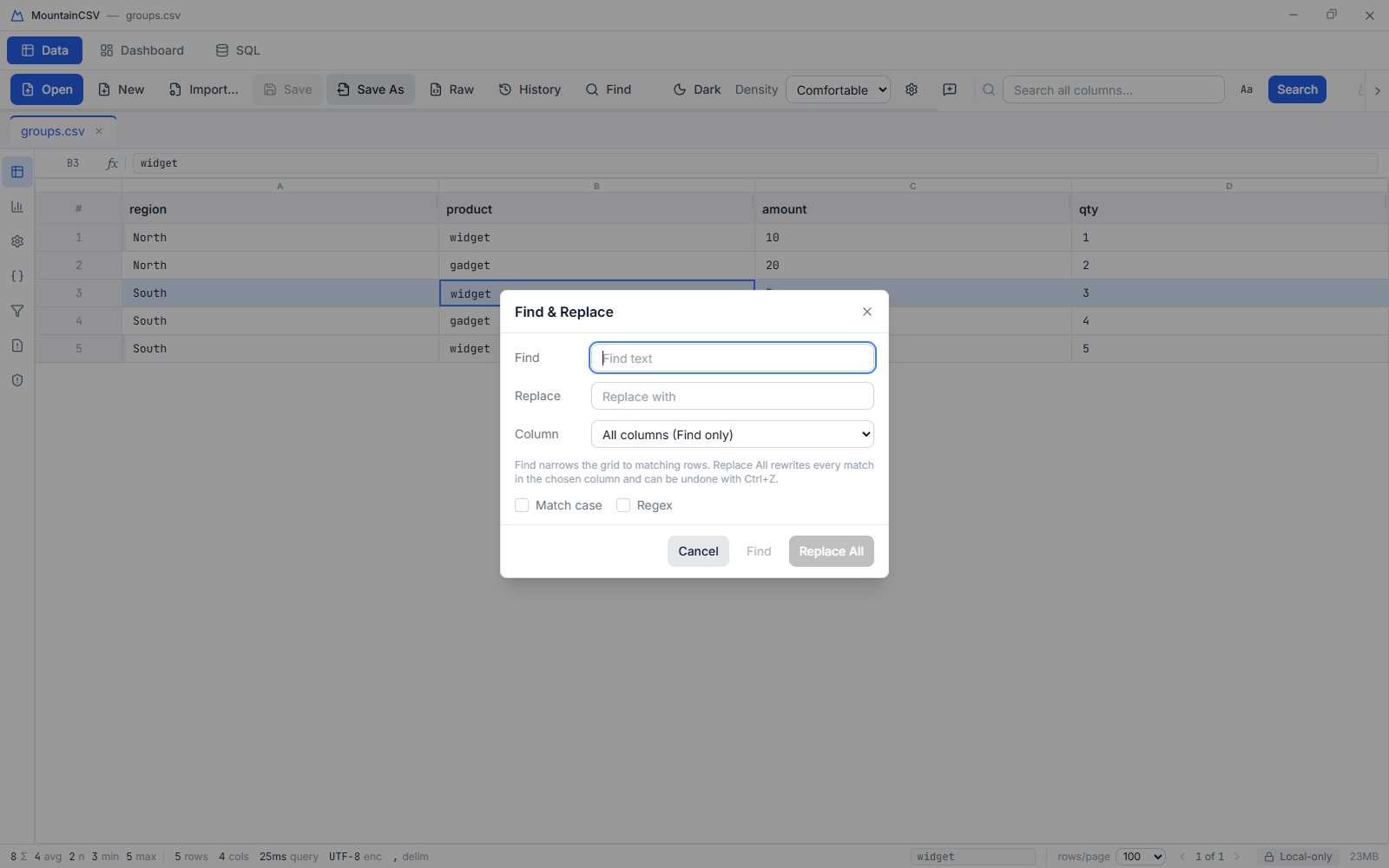Focus the Find text input
Image resolution: width=1389 pixels, height=868 pixels.
pyautogui.click(x=733, y=358)
